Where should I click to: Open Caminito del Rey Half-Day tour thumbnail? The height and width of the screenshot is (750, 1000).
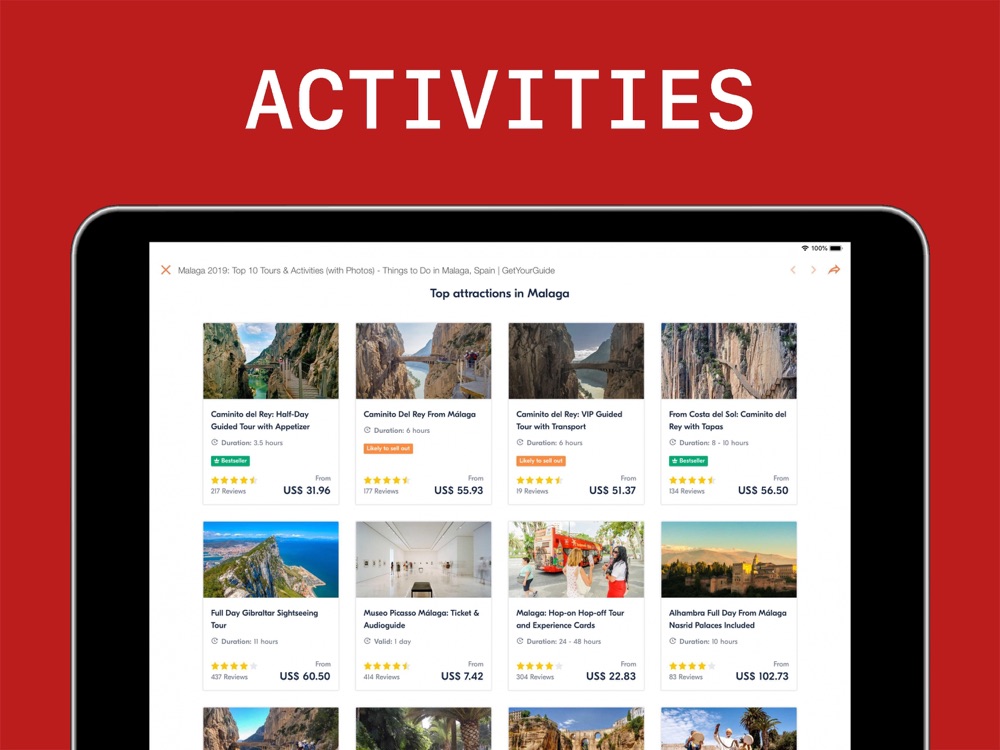pyautogui.click(x=270, y=361)
